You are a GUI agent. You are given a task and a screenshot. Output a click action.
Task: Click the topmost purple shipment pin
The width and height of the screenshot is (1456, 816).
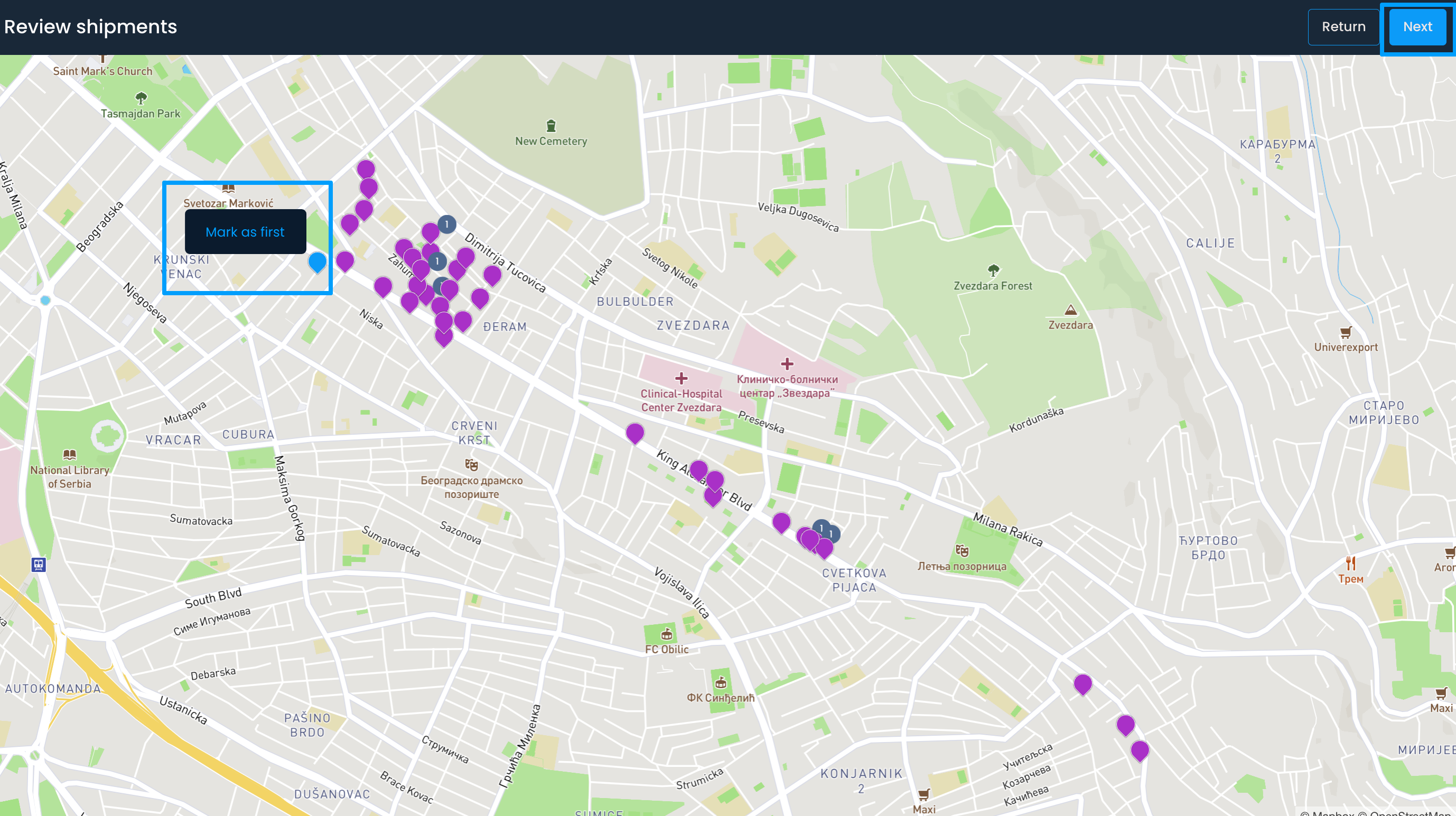(366, 168)
